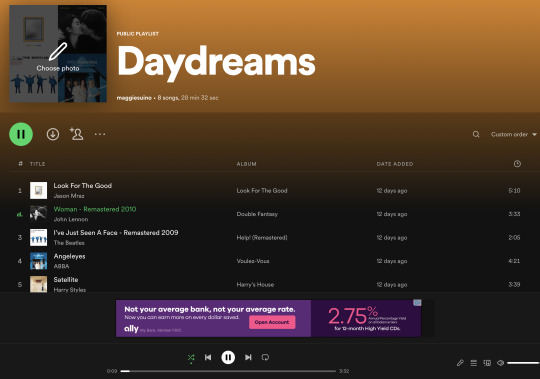This screenshot has width=540, height=379.
Task: Open the connect to a device icon
Action: (x=487, y=363)
